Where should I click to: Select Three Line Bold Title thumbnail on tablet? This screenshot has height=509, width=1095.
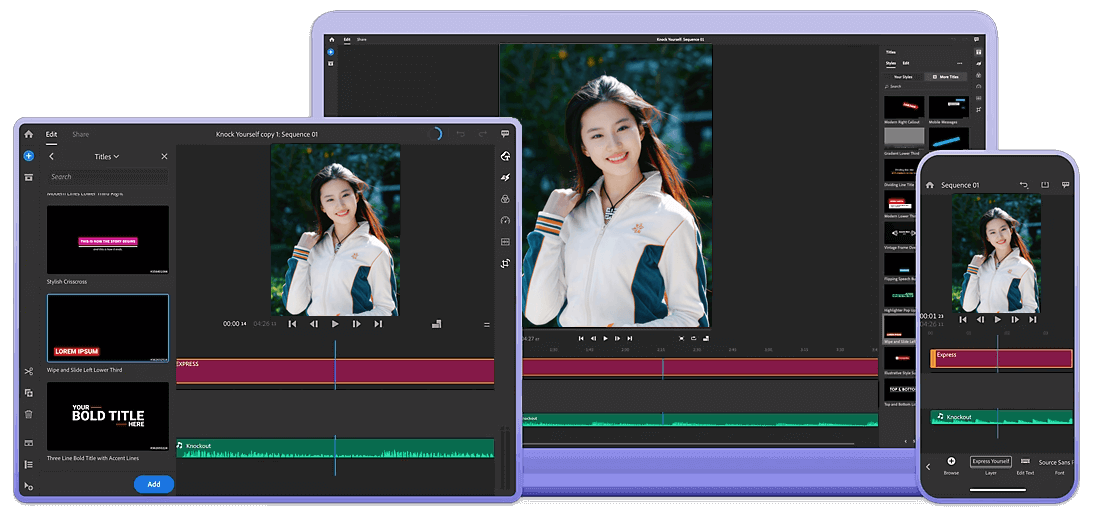tap(108, 416)
